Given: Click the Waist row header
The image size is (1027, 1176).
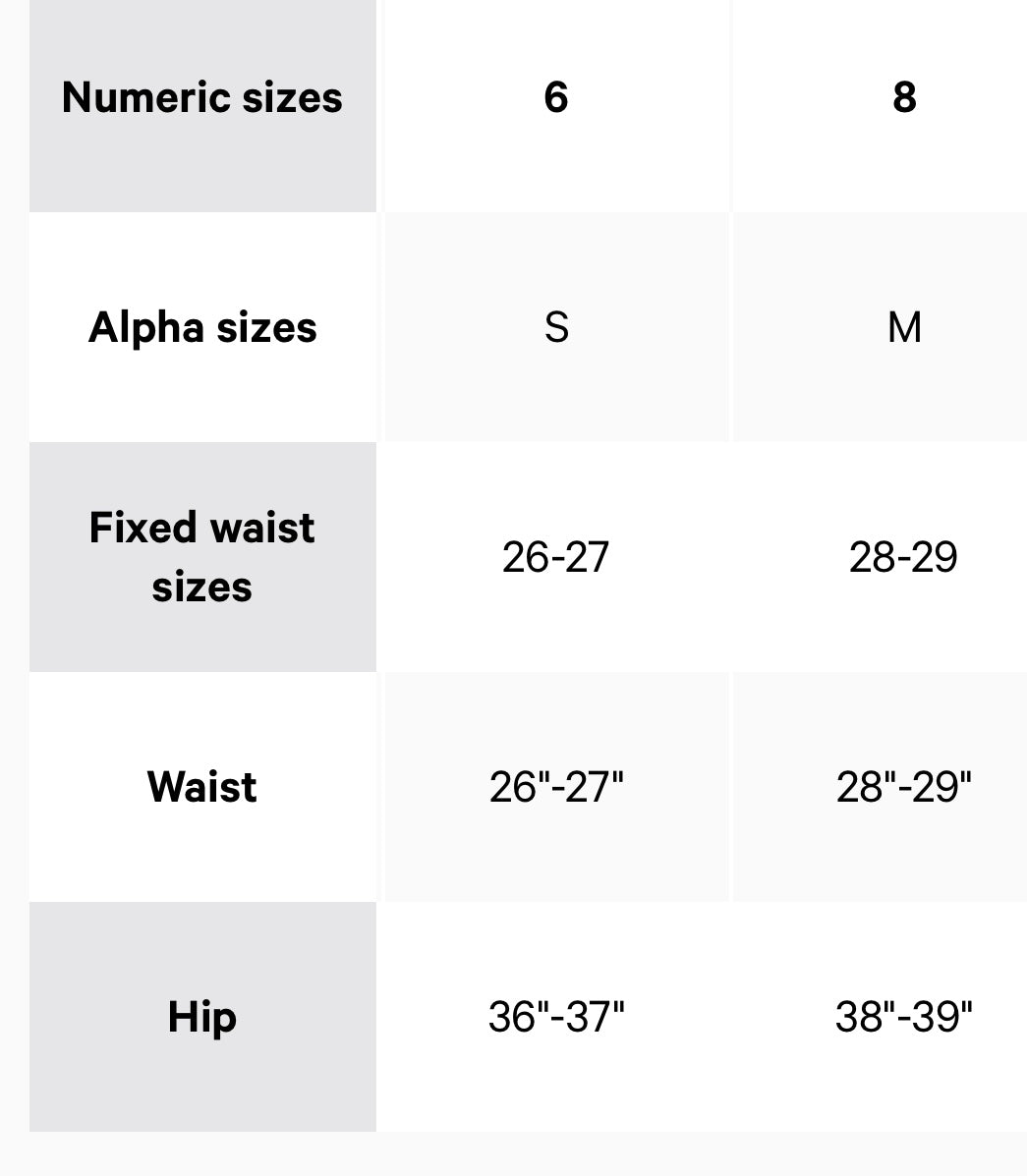Looking at the screenshot, I should (x=202, y=787).
